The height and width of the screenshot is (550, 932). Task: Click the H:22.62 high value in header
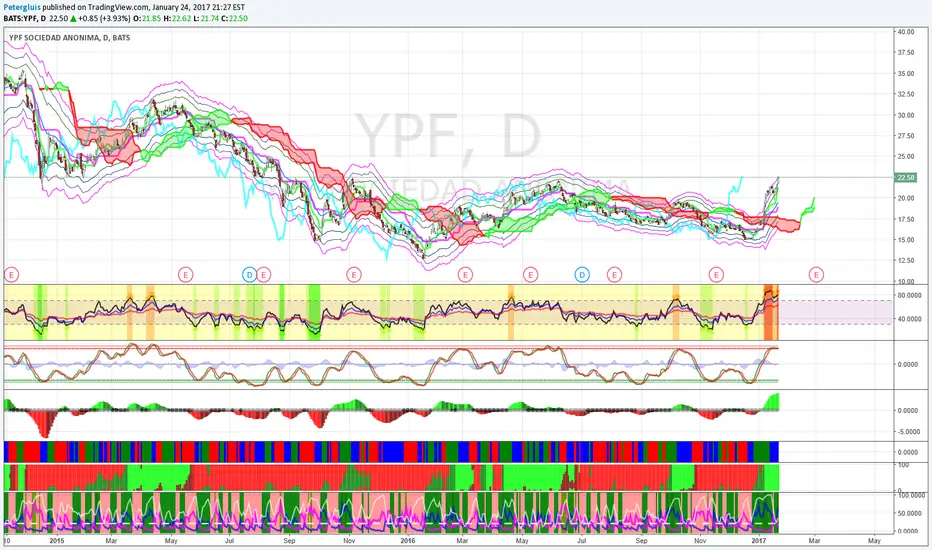coord(177,18)
